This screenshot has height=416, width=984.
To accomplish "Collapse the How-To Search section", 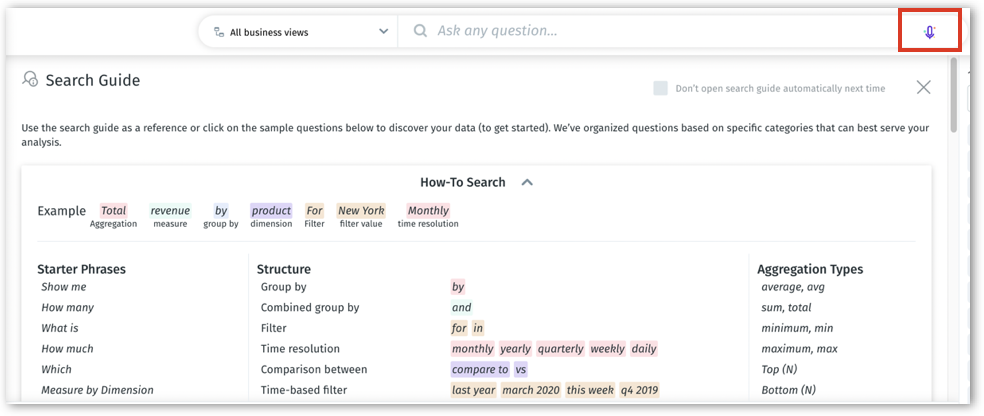I will coord(527,183).
